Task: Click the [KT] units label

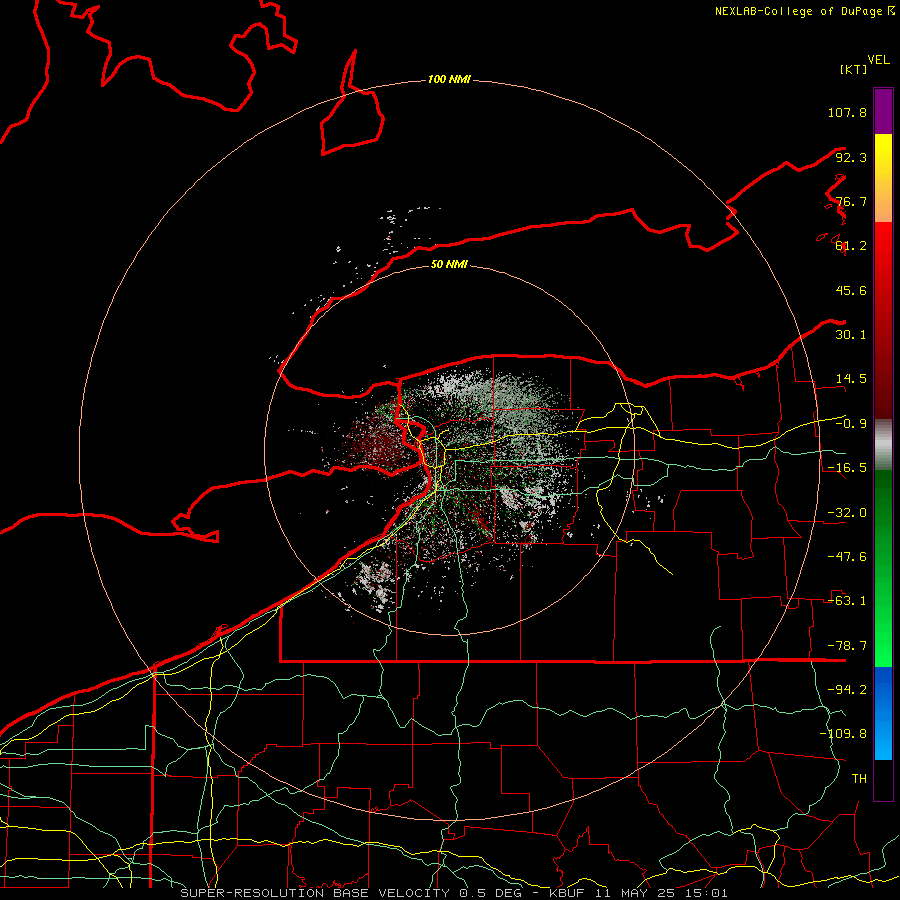Action: [854, 69]
